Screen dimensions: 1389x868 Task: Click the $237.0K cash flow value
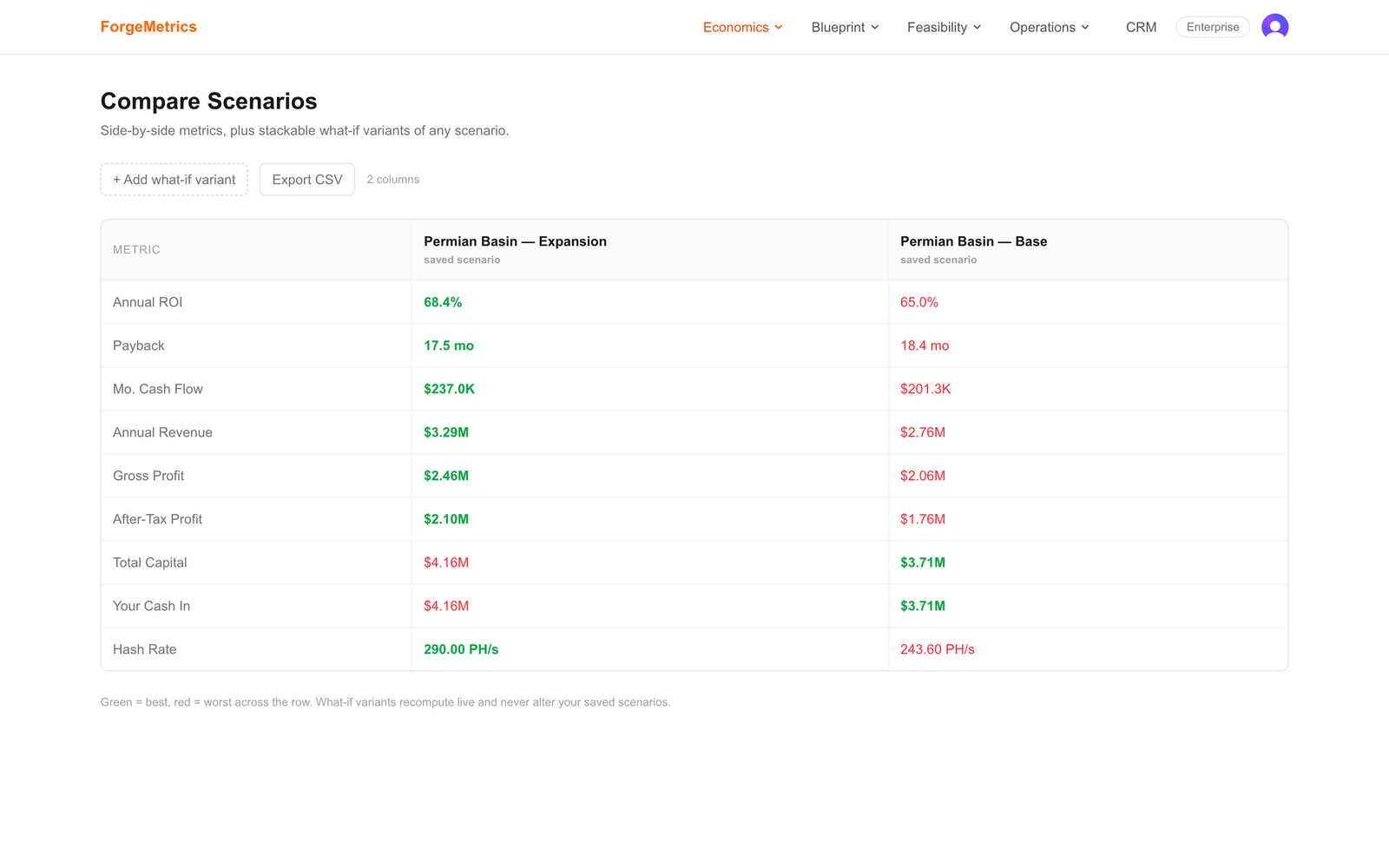[450, 389]
